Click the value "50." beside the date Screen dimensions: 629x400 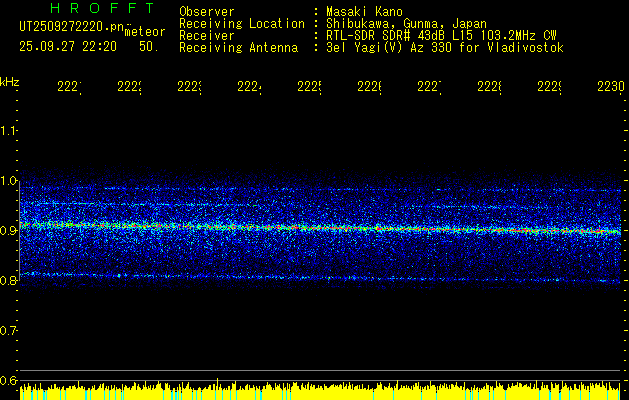coord(149,47)
